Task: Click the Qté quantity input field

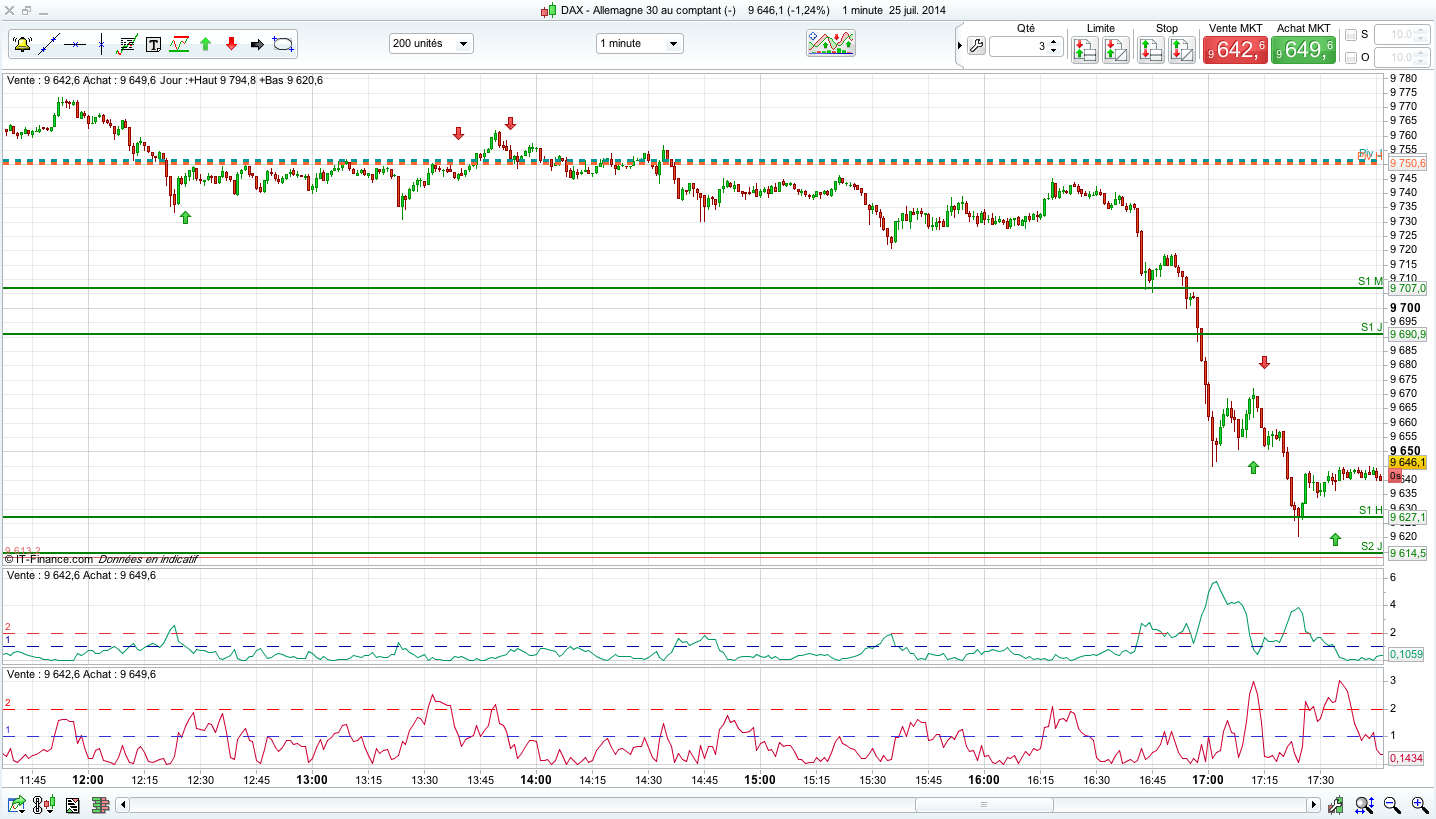Action: [x=1019, y=46]
